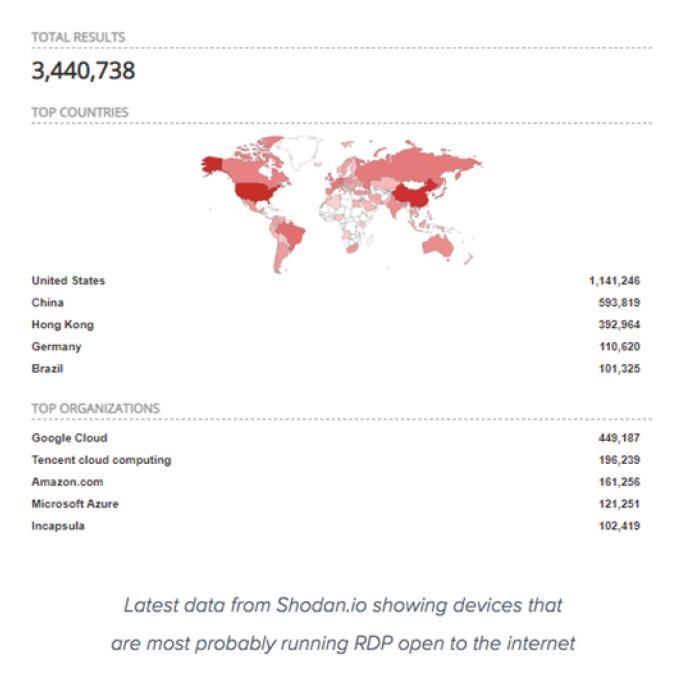Viewport: 700px width, 700px height.
Task: Filter results by Microsoft Azure
Action: [75, 504]
